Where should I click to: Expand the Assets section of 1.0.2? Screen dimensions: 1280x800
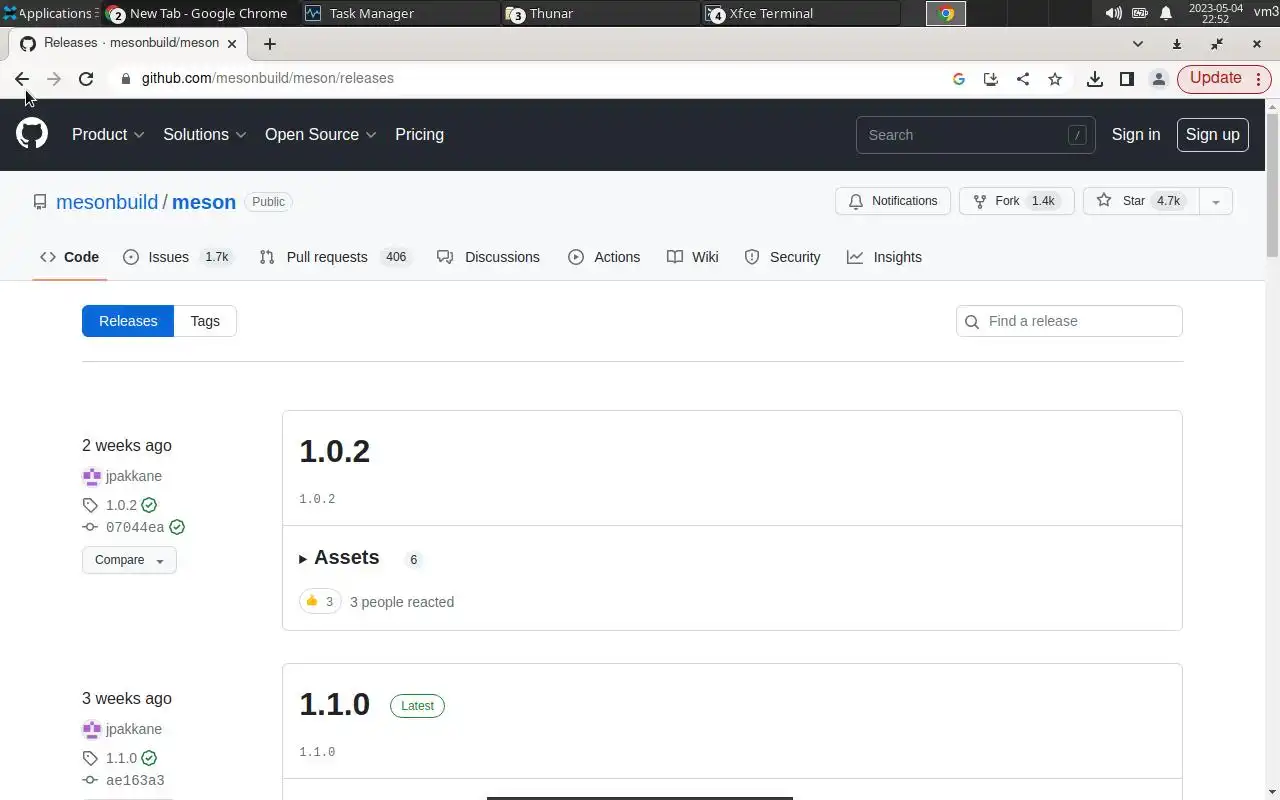[x=340, y=558]
